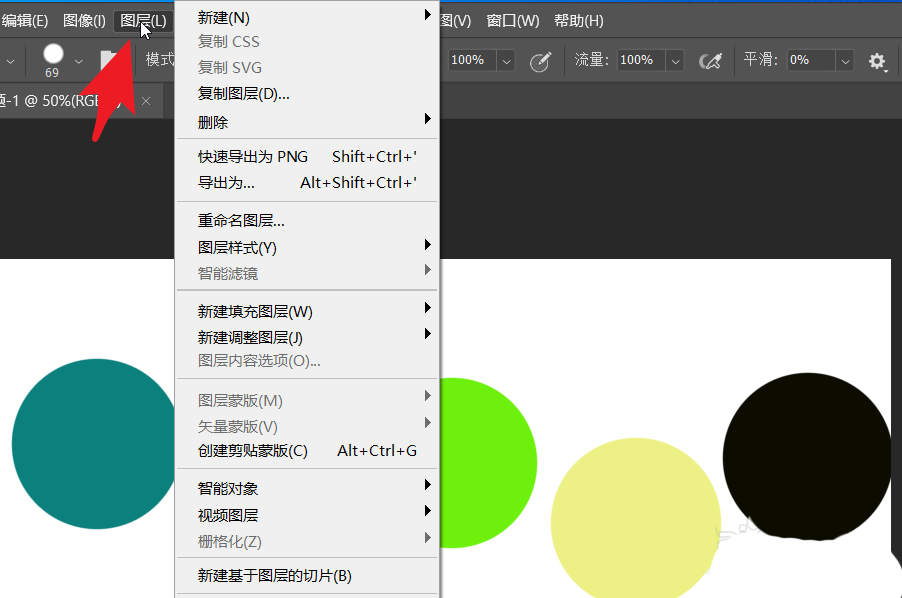
Task: Expand the opacity 100% dropdown arrow
Action: click(506, 61)
